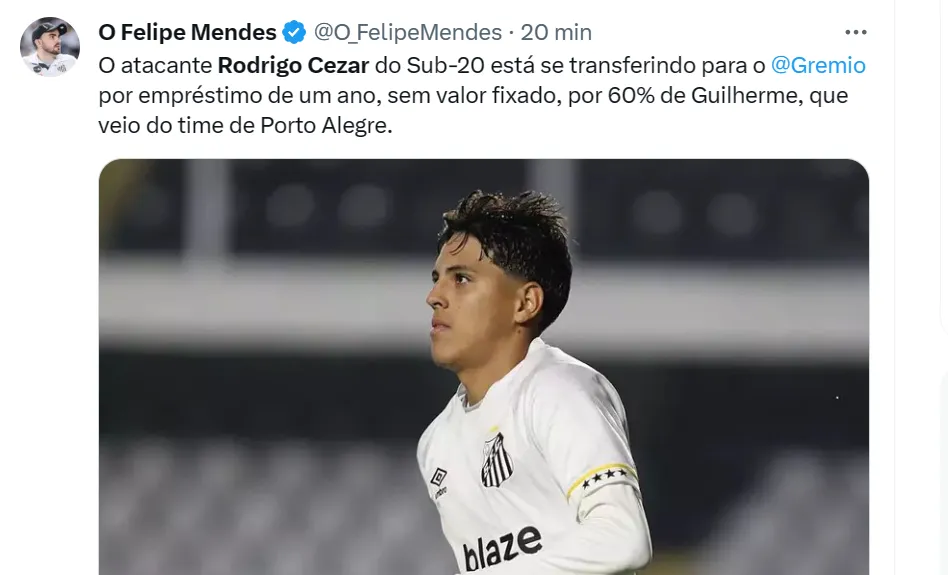Image resolution: width=948 pixels, height=575 pixels.
Task: Click the O Felipe Mendes display name
Action: (x=187, y=32)
